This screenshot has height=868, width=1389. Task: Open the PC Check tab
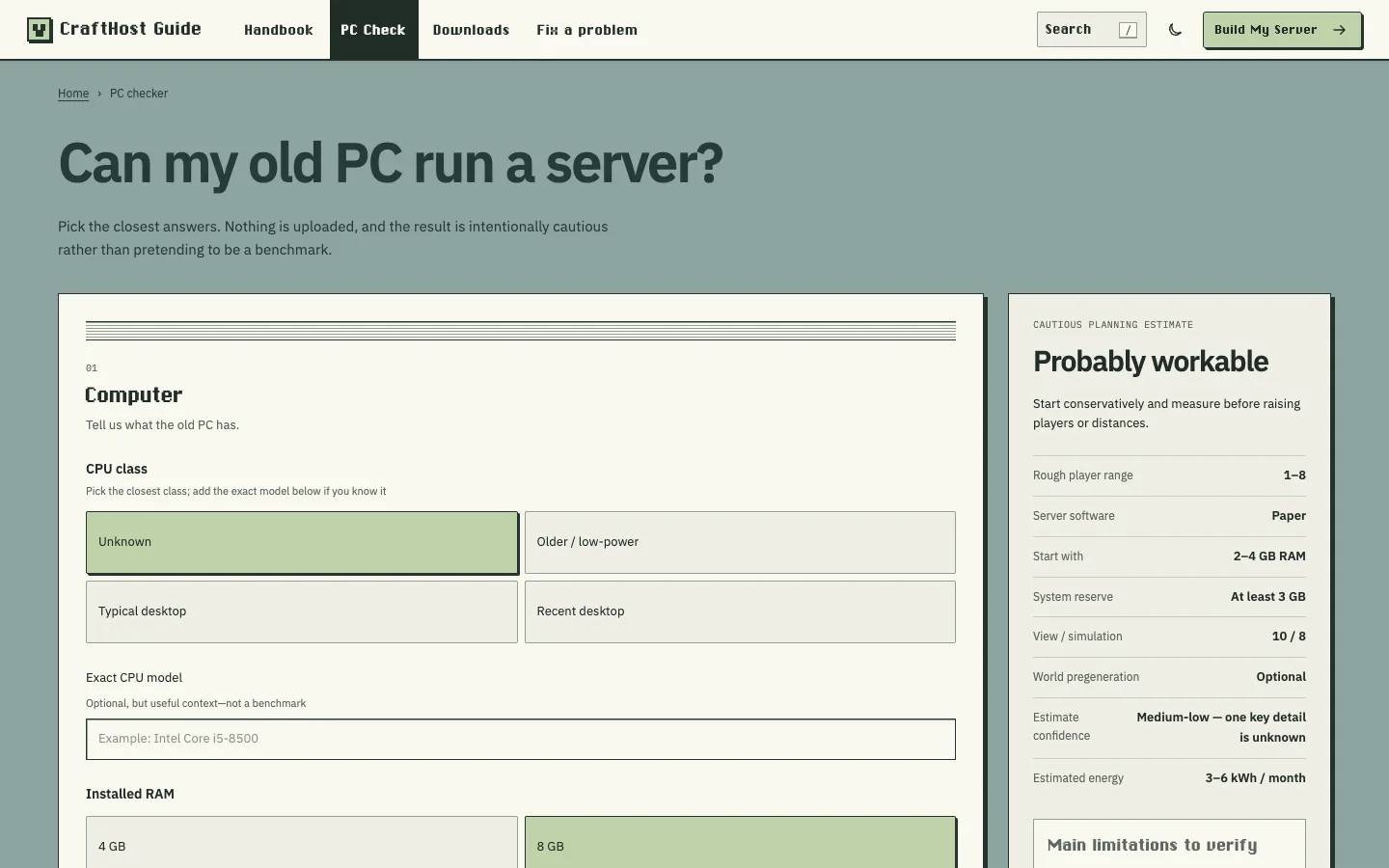(x=373, y=30)
